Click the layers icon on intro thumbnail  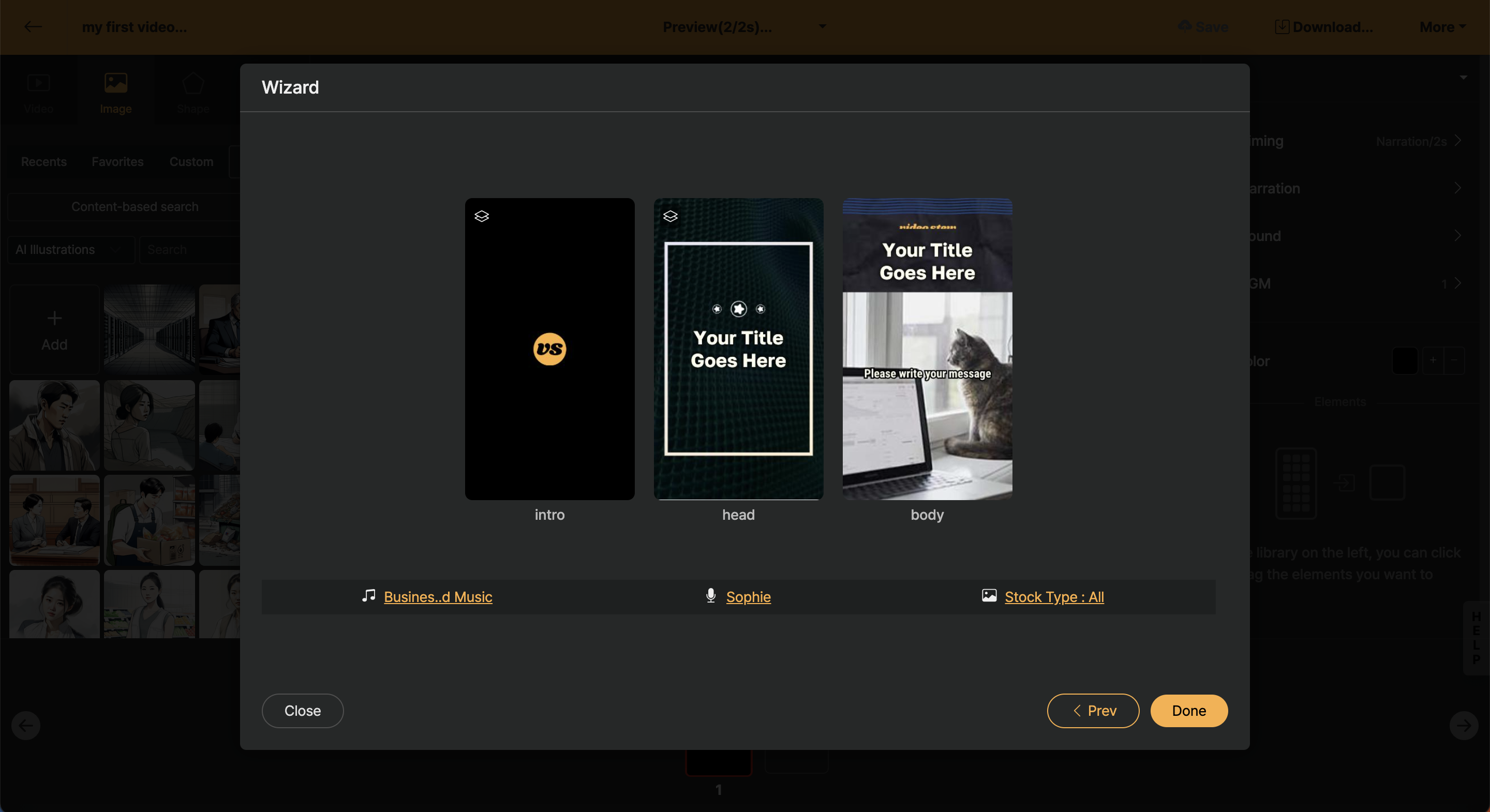(481, 216)
